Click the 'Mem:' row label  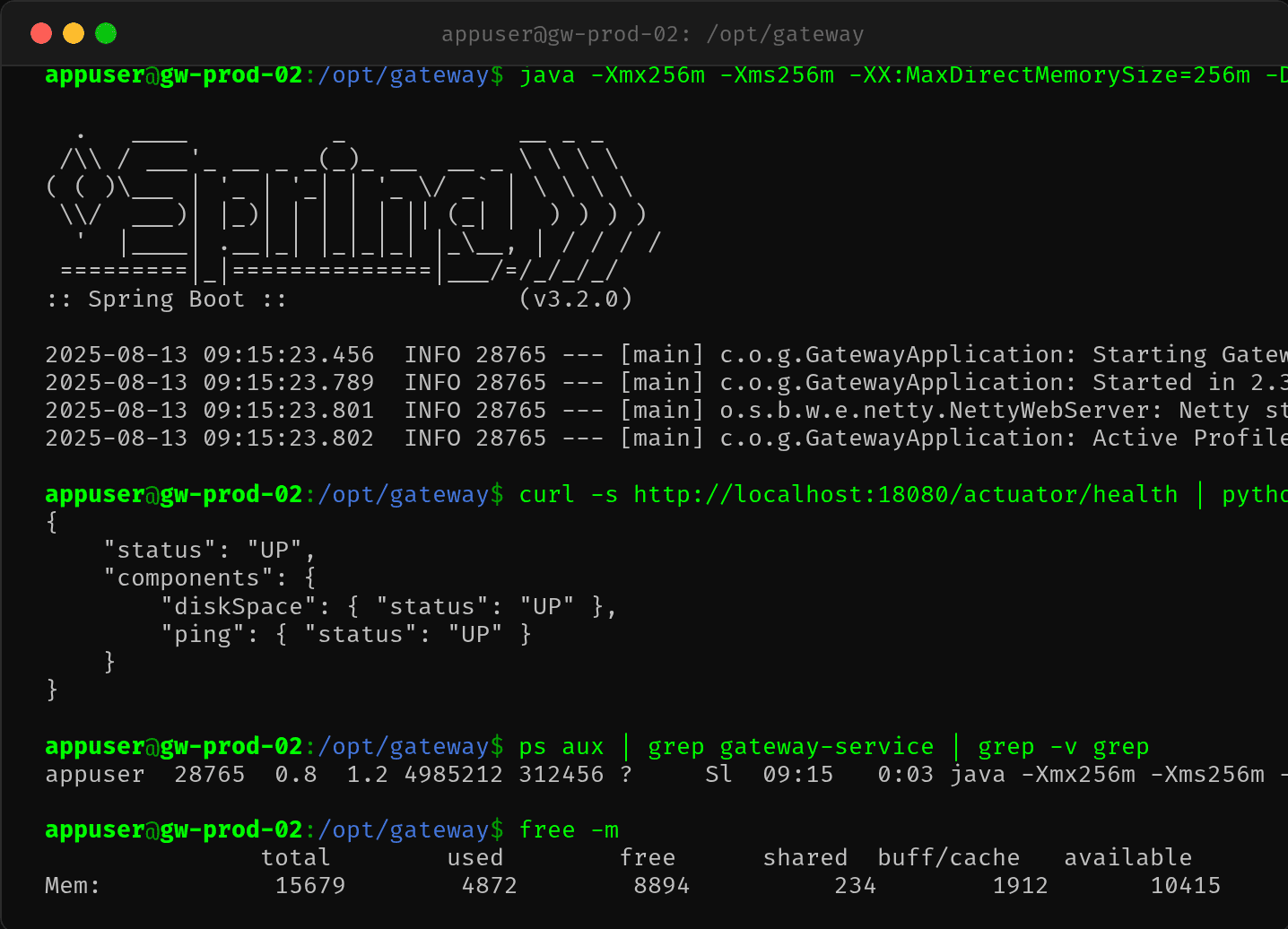pyautogui.click(x=74, y=885)
